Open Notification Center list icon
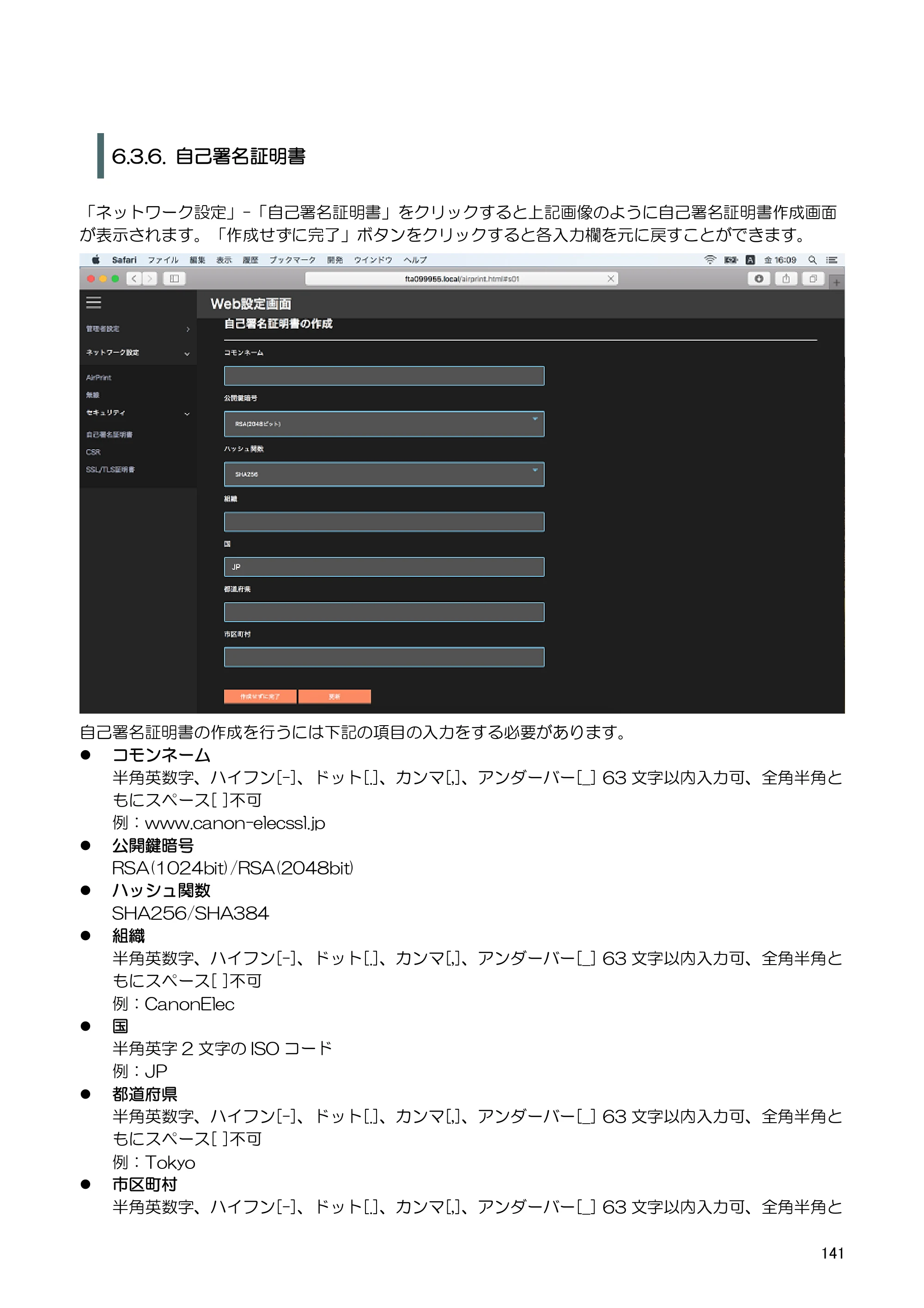Viewport: 924px width, 1308px height. click(x=832, y=260)
